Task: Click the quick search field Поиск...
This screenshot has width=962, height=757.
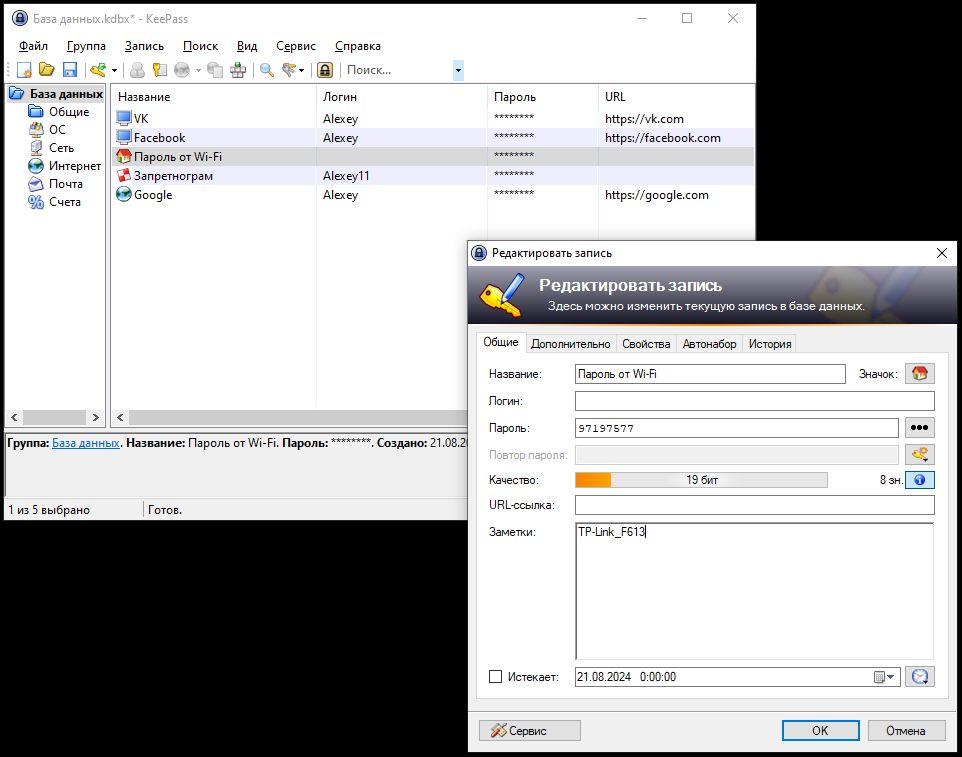Action: tap(398, 70)
